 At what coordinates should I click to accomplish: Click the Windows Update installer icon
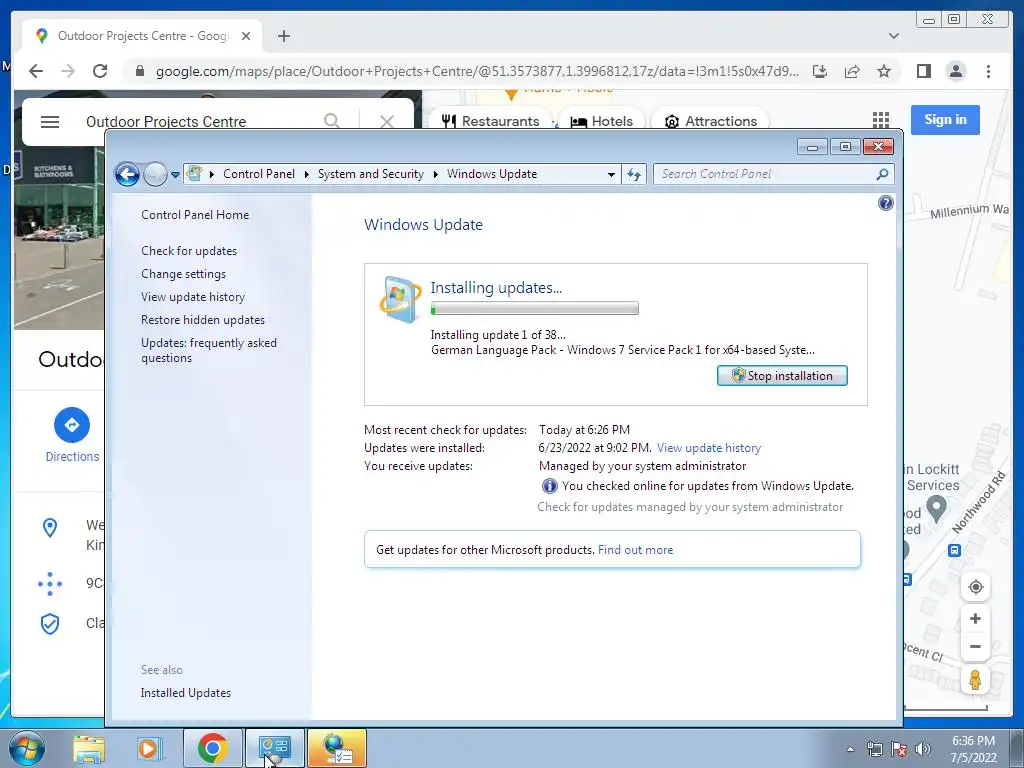400,300
